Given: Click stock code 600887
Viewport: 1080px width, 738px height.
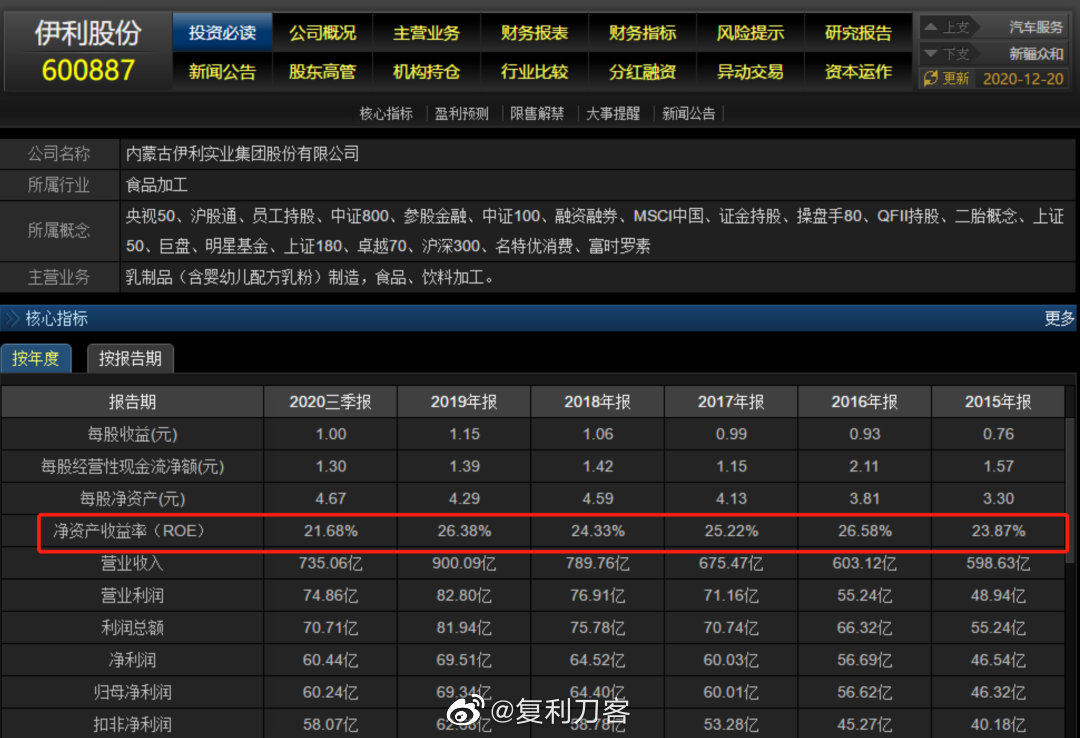Looking at the screenshot, I should [x=88, y=70].
